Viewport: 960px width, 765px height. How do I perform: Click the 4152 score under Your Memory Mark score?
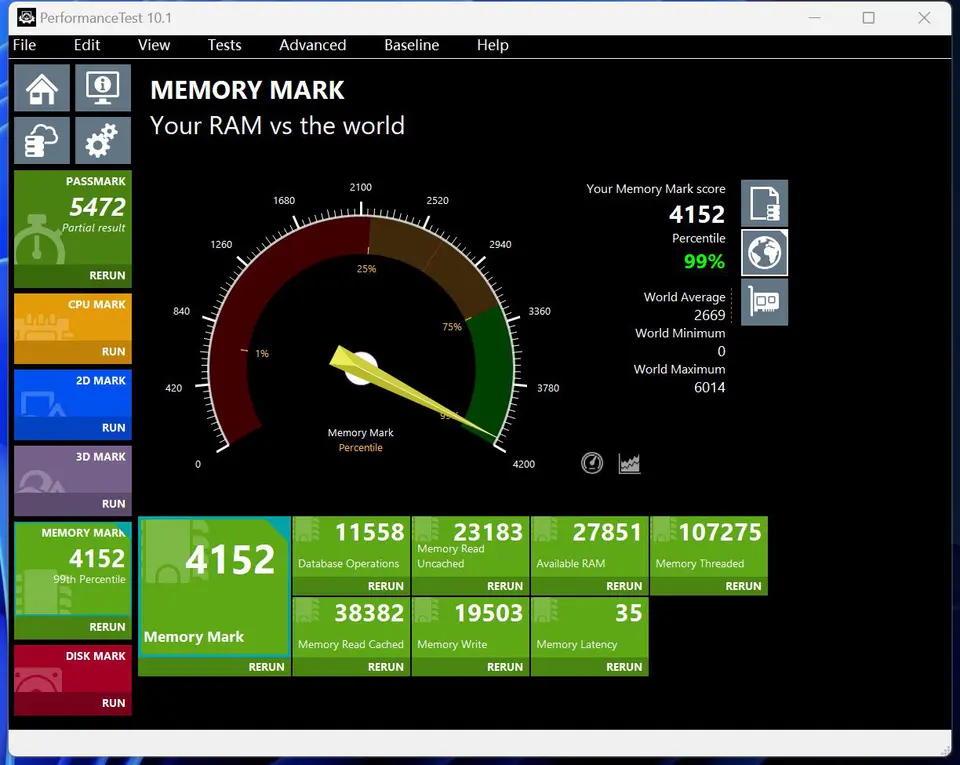(x=697, y=214)
